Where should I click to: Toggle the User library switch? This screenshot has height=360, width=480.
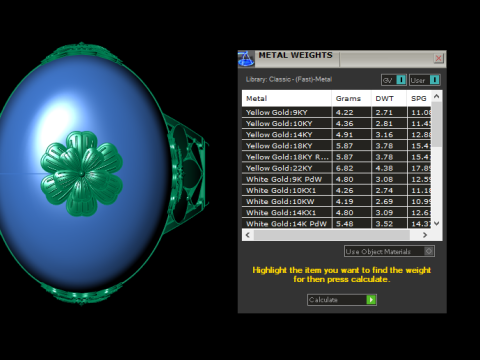(x=425, y=80)
